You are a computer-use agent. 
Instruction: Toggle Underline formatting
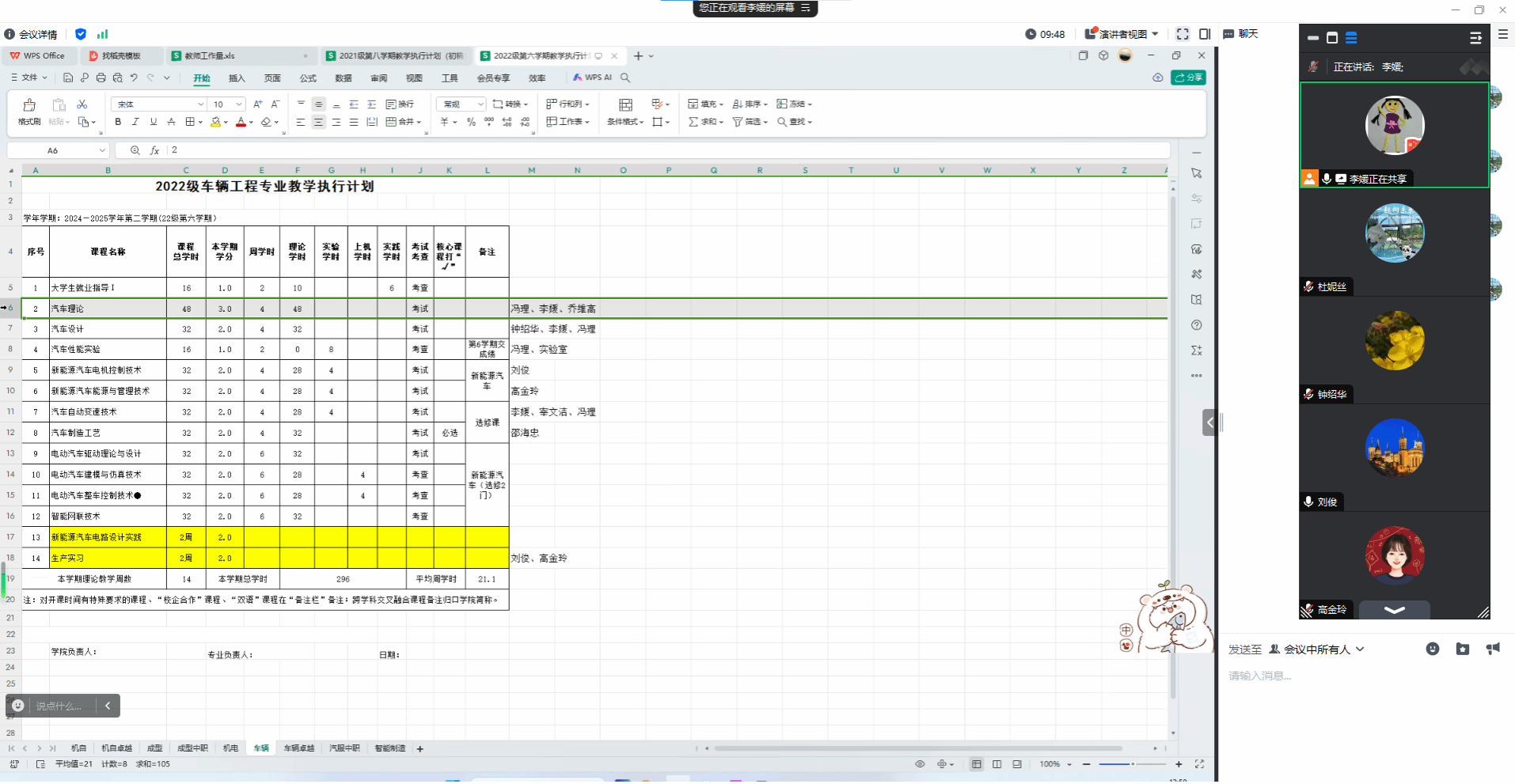(x=153, y=122)
